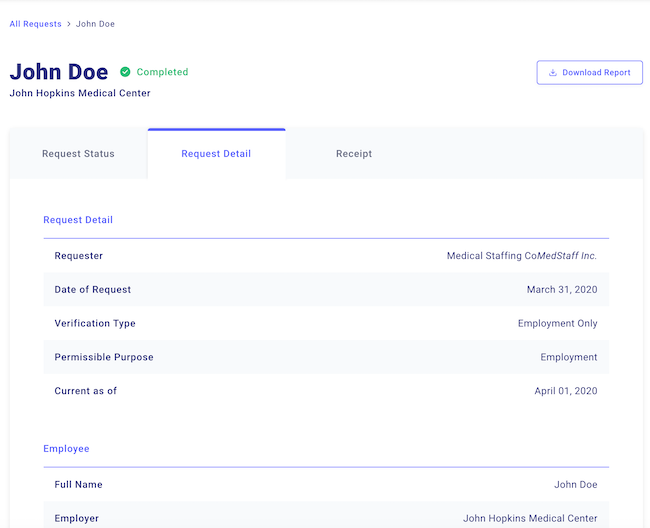Open the Receipt tab
The width and height of the screenshot is (650, 528).
[354, 154]
